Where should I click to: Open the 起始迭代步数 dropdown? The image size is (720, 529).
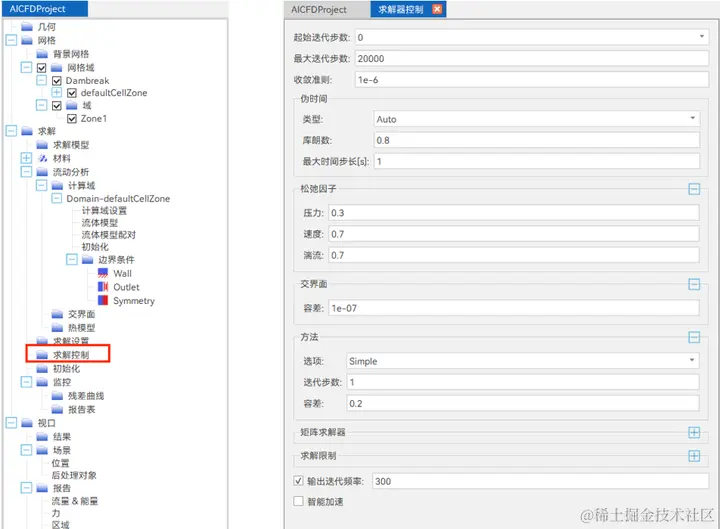click(702, 37)
